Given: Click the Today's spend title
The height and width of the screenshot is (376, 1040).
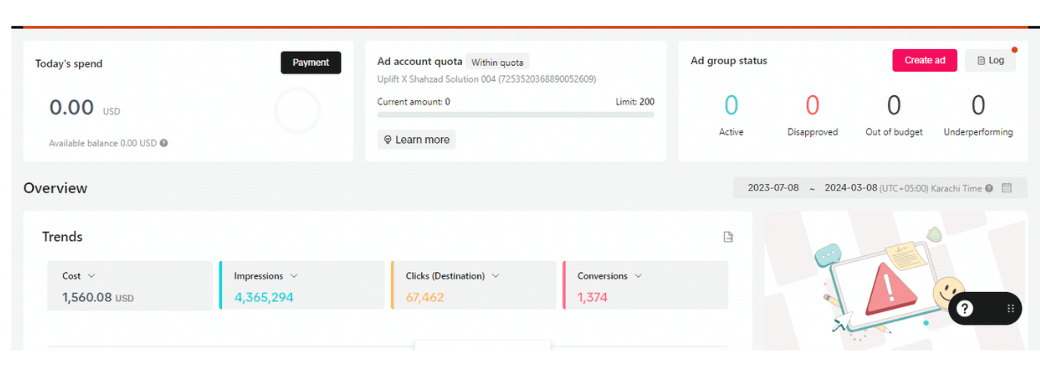Looking at the screenshot, I should [x=69, y=64].
